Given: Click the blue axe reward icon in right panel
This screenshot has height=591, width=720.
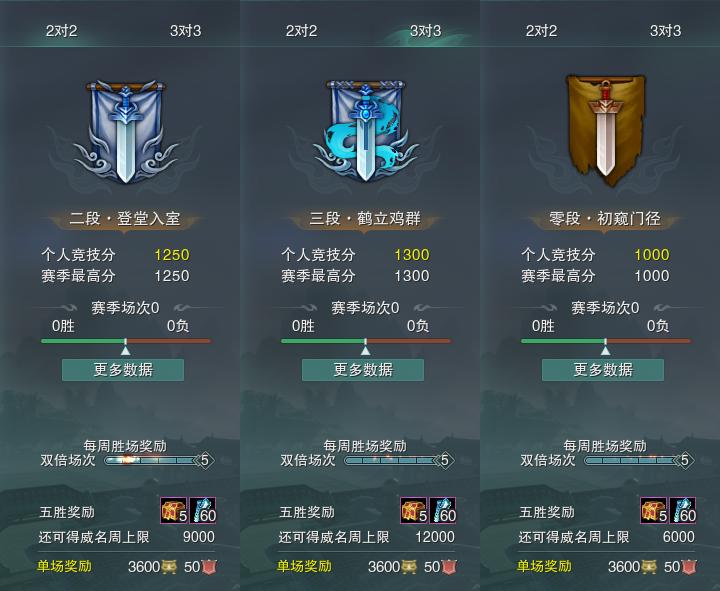Looking at the screenshot, I should tap(683, 510).
